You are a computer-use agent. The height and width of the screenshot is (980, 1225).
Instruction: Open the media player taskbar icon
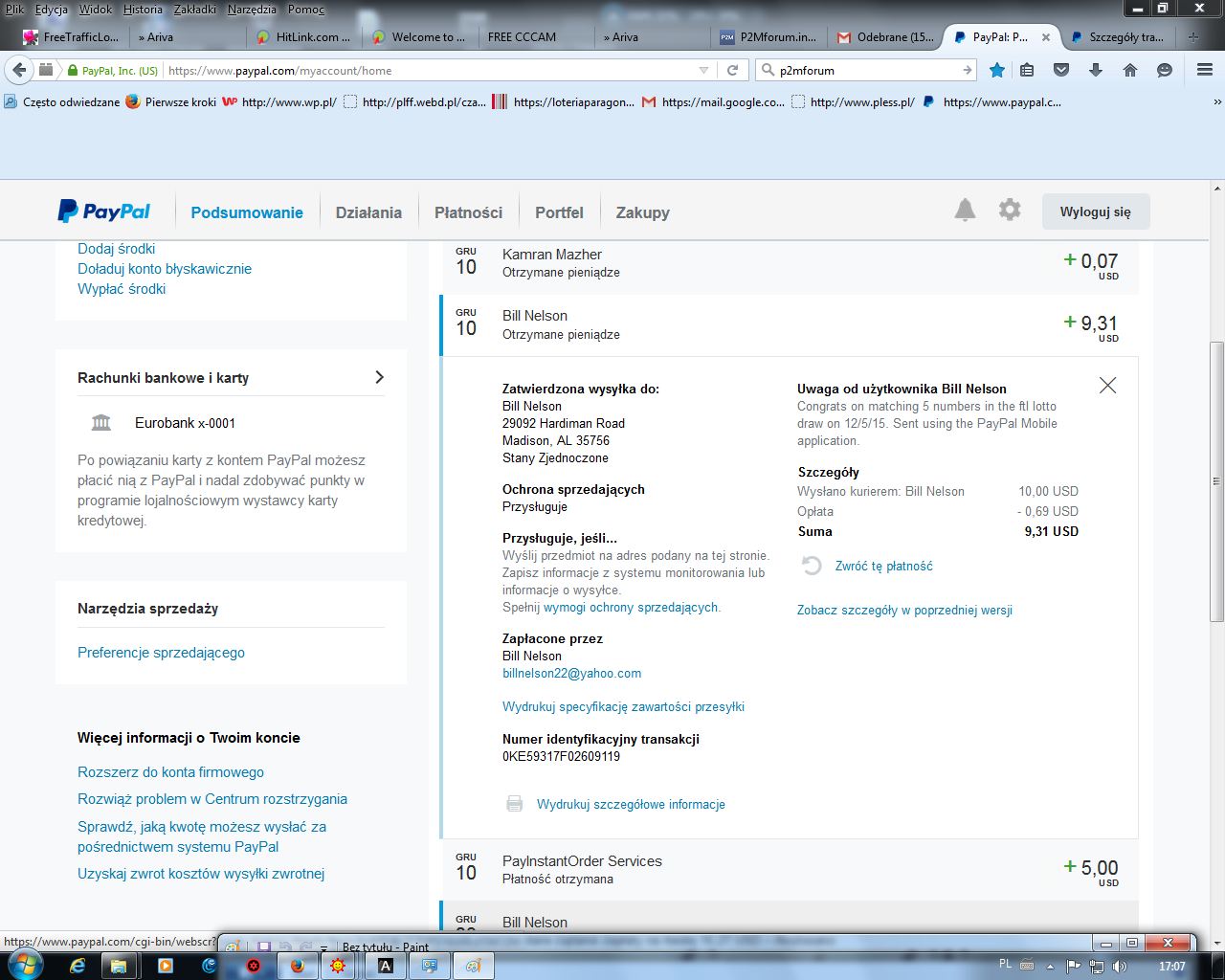click(165, 966)
